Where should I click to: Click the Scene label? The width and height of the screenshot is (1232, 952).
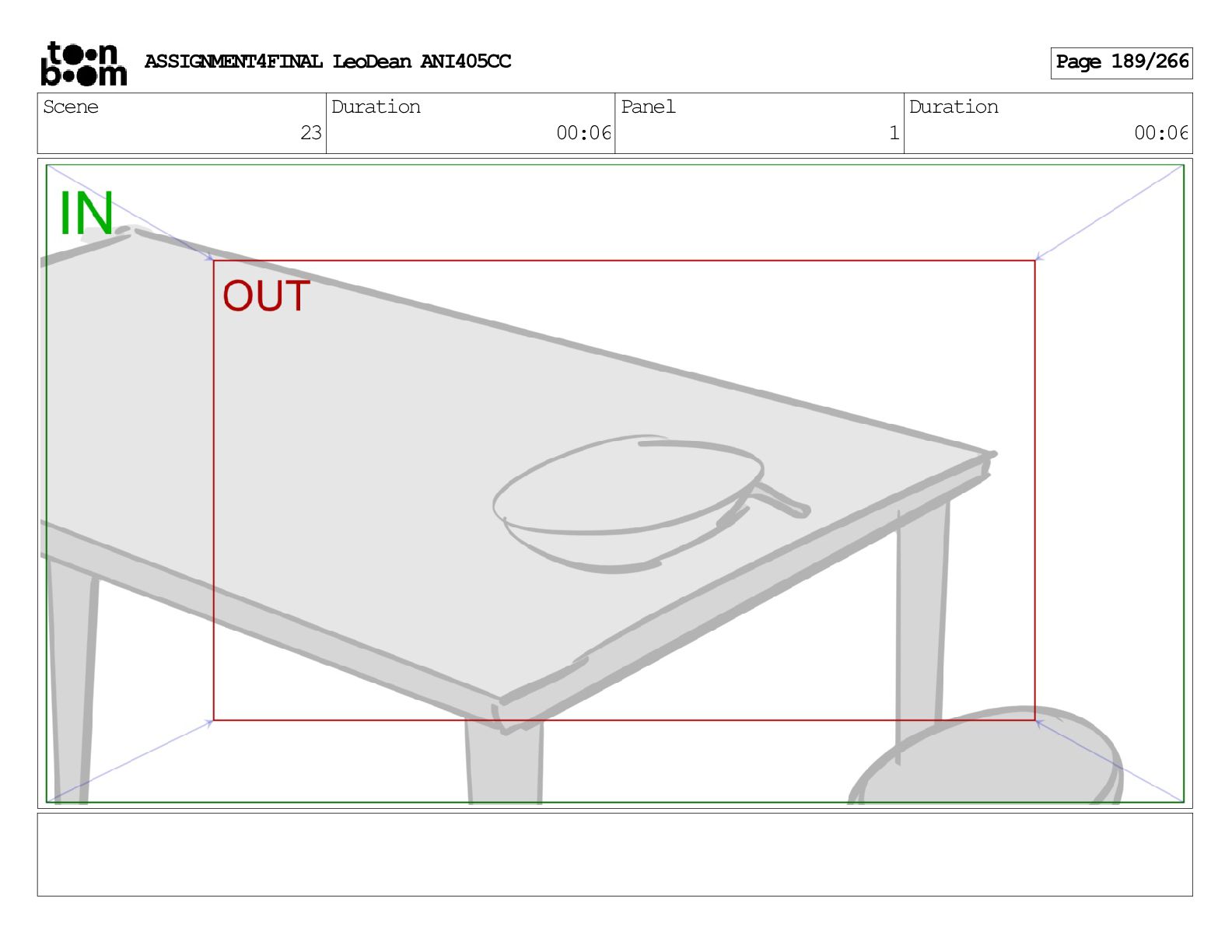click(x=71, y=107)
